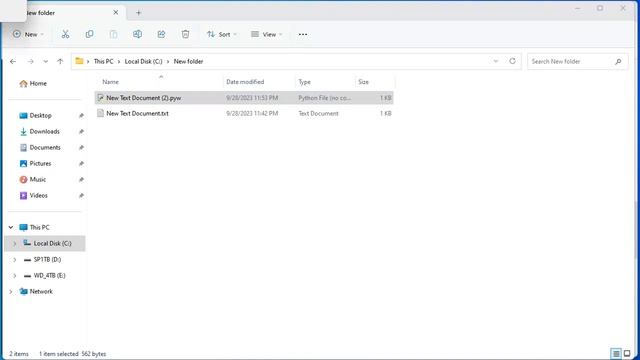Click the address bar folder icon
640x360 pixels.
[x=79, y=61]
